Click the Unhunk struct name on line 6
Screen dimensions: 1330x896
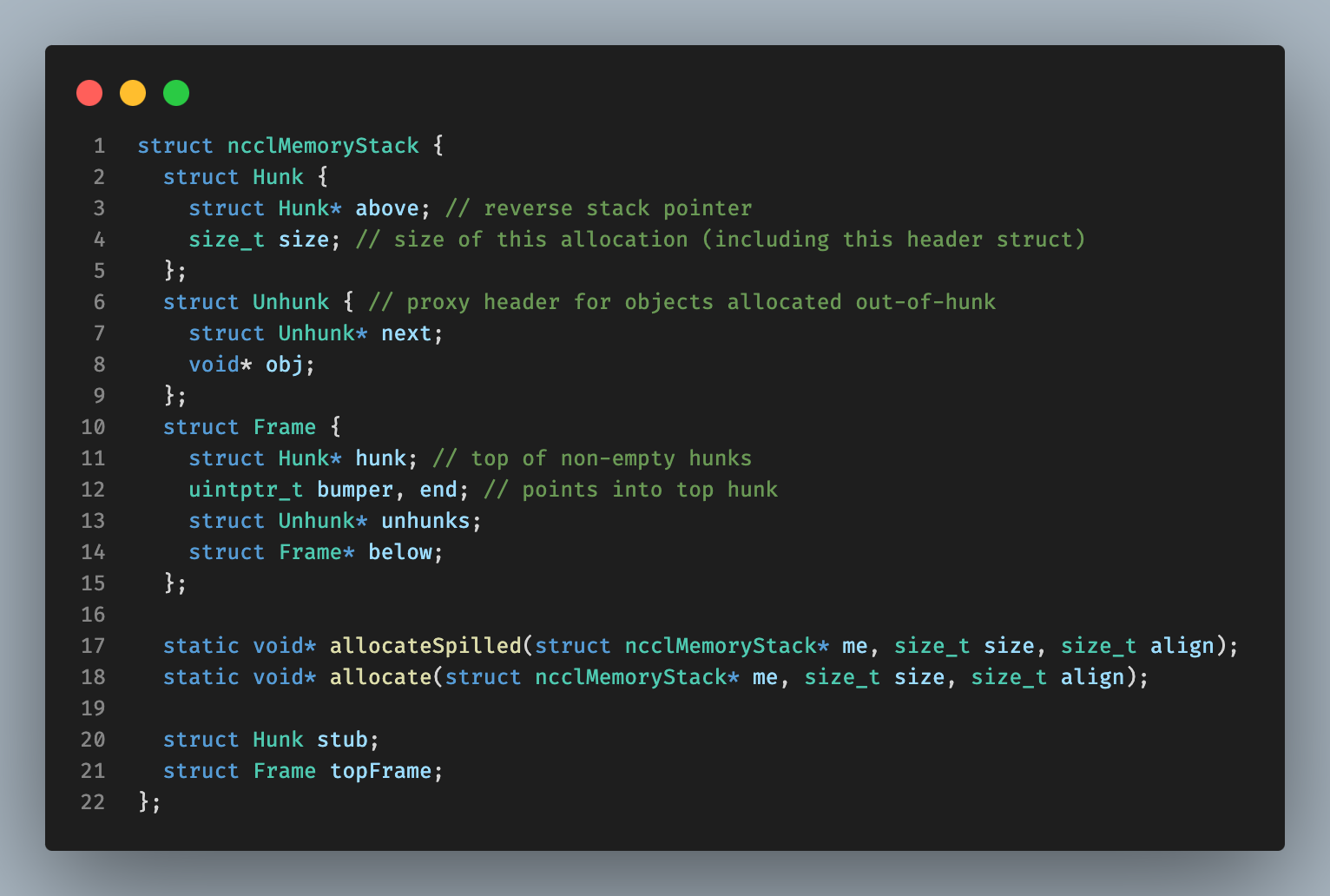pos(291,302)
